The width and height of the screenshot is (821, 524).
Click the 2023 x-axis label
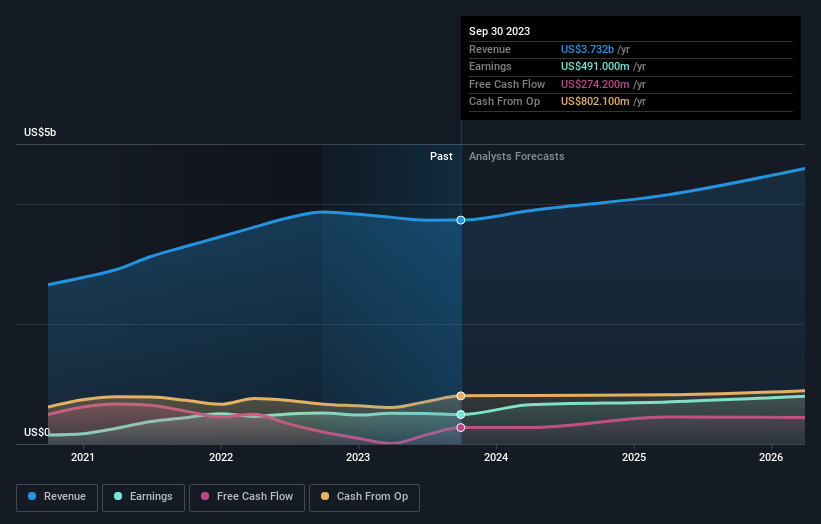[x=358, y=458]
